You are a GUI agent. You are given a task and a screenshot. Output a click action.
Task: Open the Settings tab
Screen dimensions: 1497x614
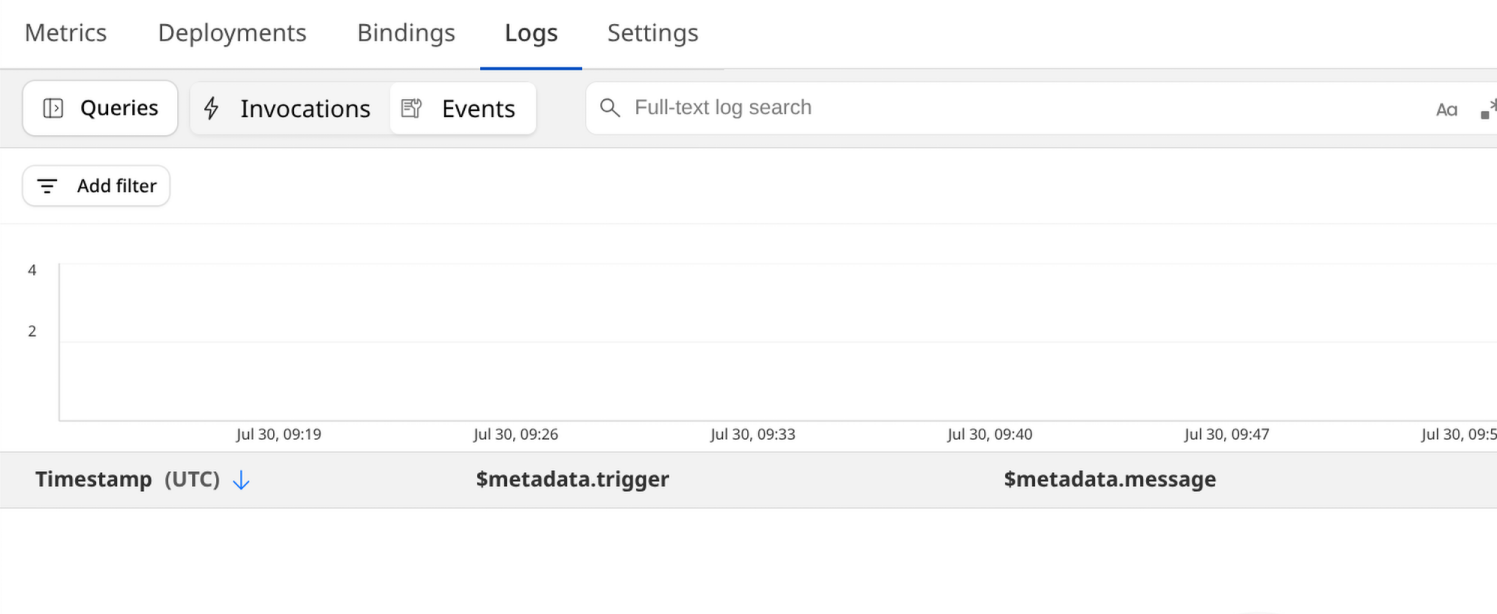(653, 33)
